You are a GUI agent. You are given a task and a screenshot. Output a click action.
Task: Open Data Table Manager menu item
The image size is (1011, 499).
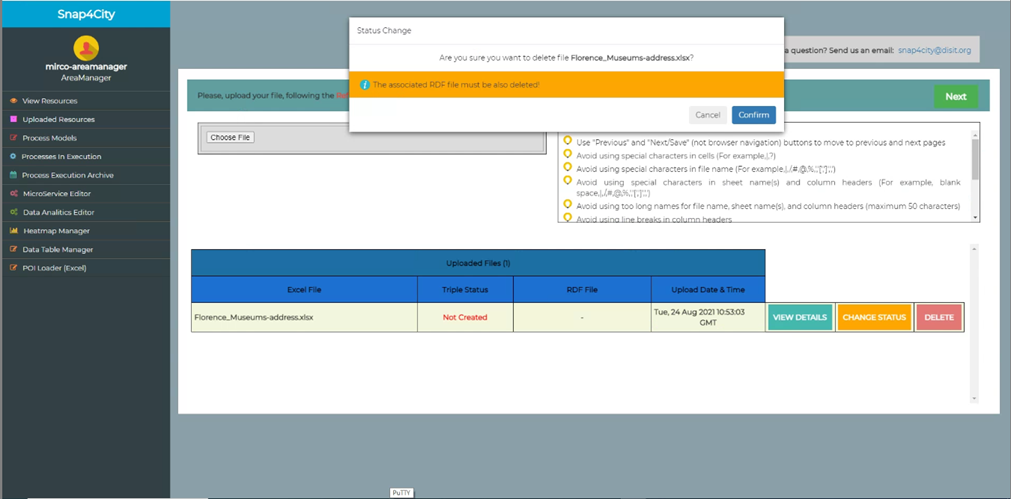coord(57,249)
